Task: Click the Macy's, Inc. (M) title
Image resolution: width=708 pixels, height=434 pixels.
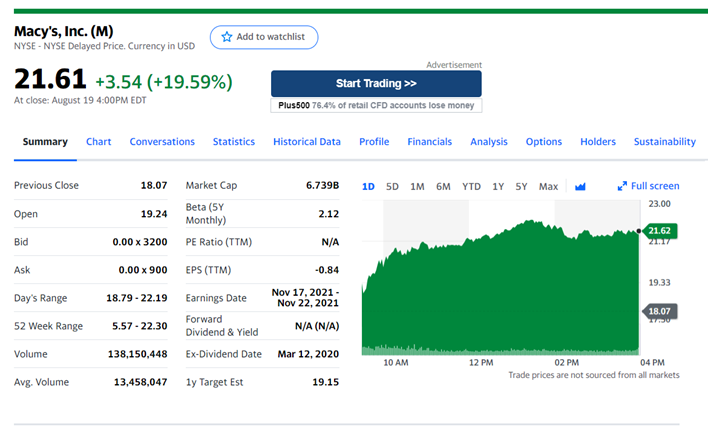Action: coord(64,31)
